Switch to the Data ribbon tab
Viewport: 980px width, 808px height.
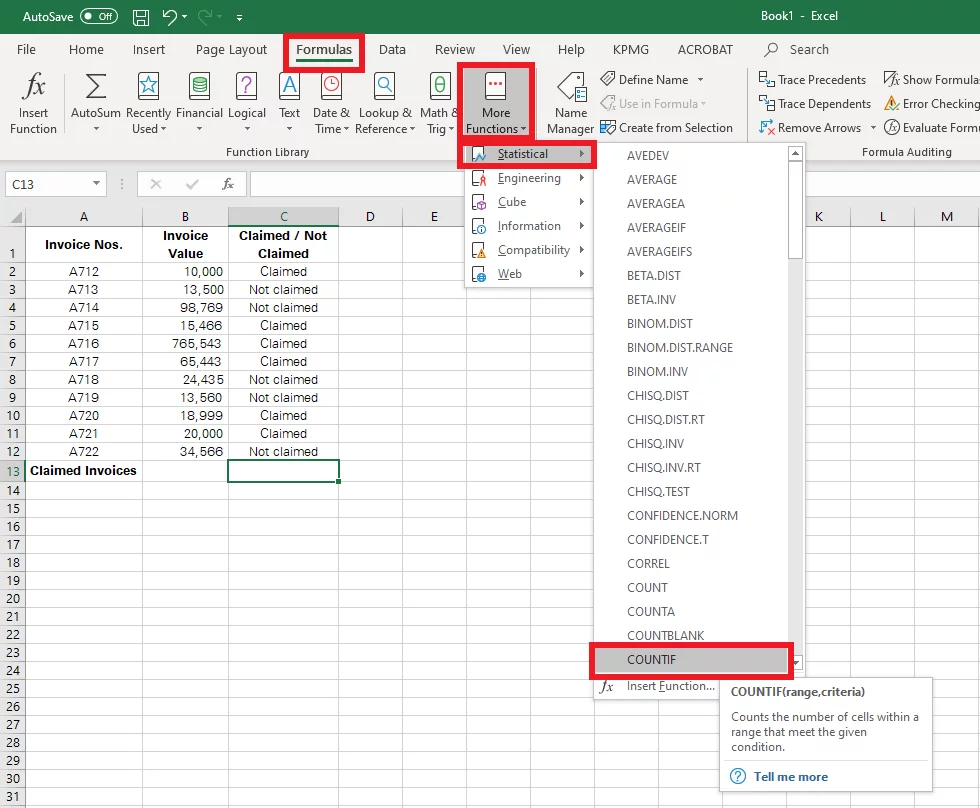pos(392,49)
